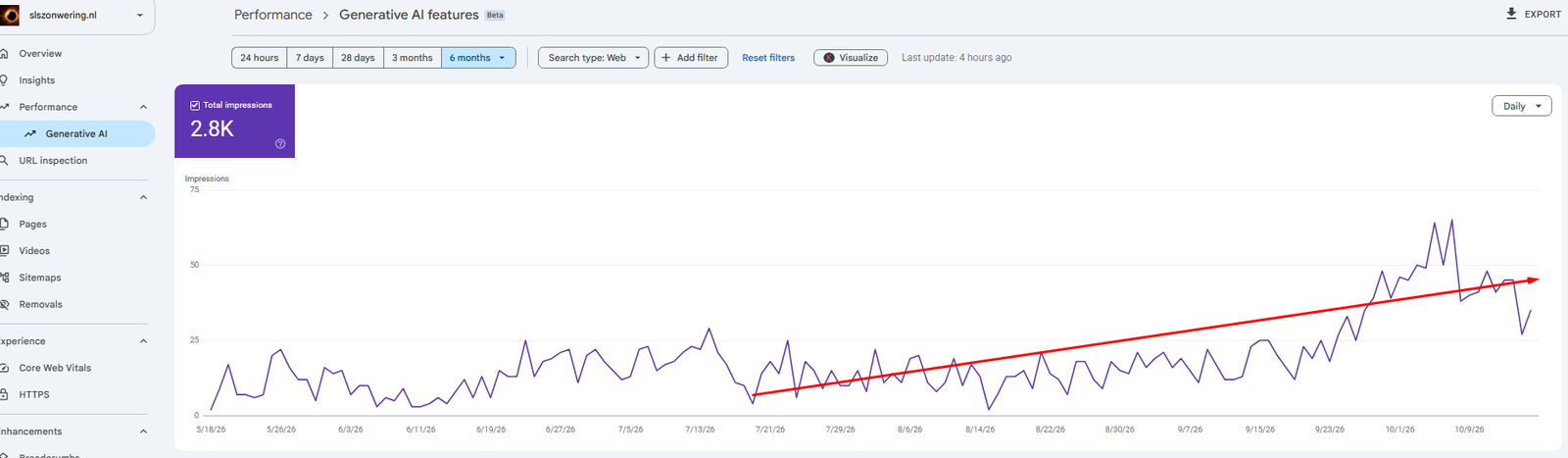Screen dimensions: 1568x458
Task: Click the Videos icon
Action: pos(4,250)
